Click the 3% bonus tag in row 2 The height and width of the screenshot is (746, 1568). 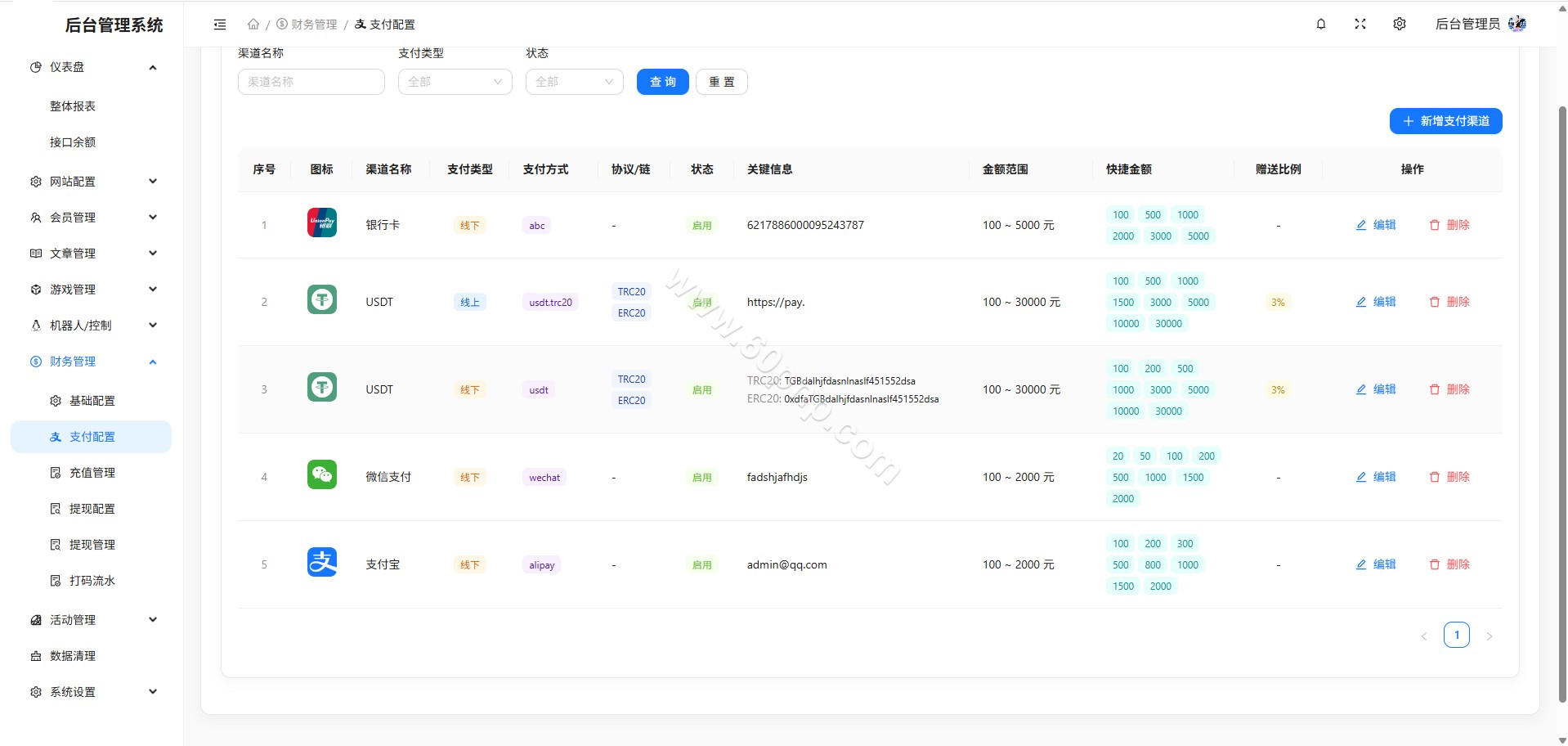pyautogui.click(x=1278, y=302)
